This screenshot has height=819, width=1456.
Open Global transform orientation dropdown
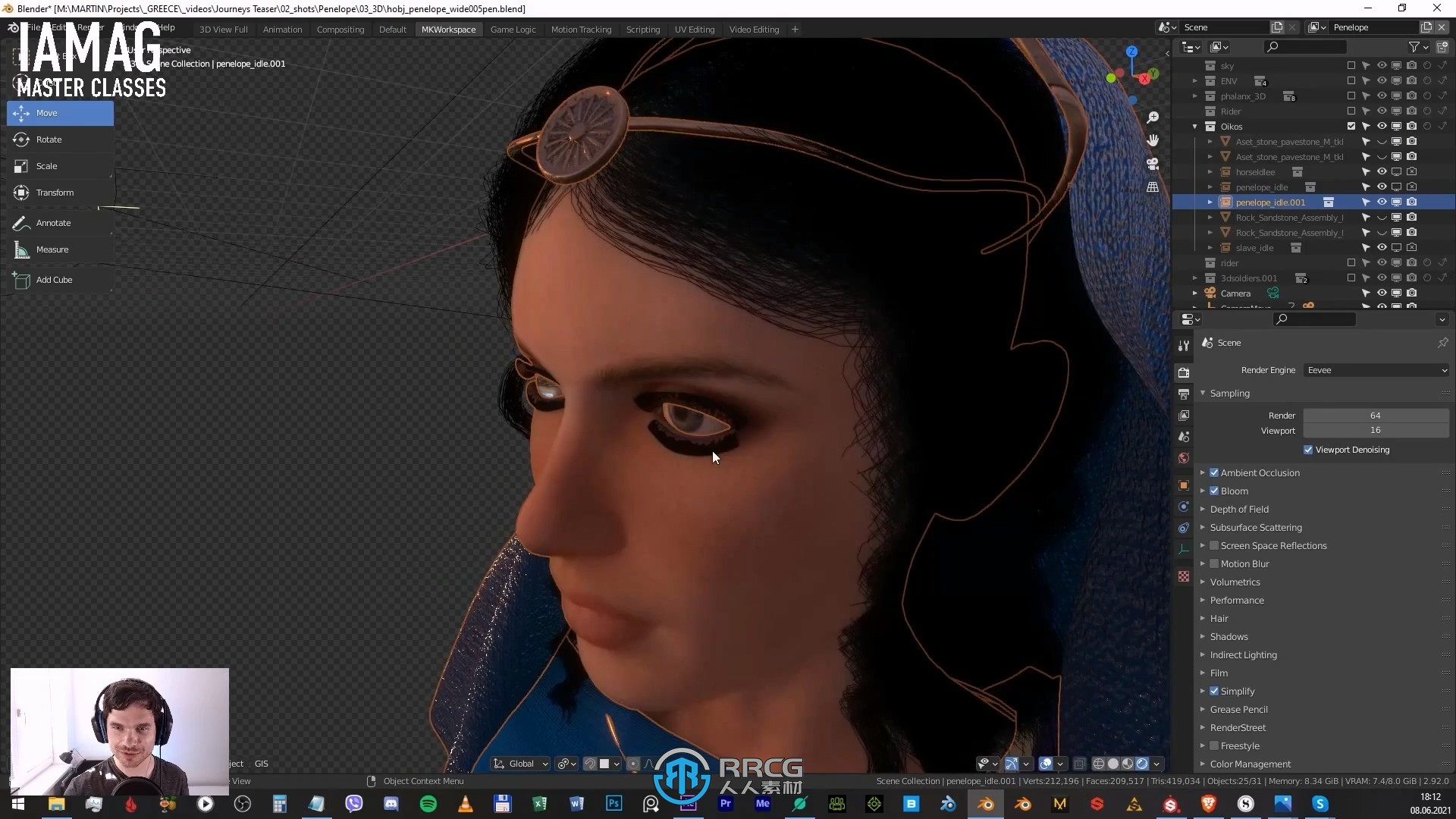(x=521, y=764)
